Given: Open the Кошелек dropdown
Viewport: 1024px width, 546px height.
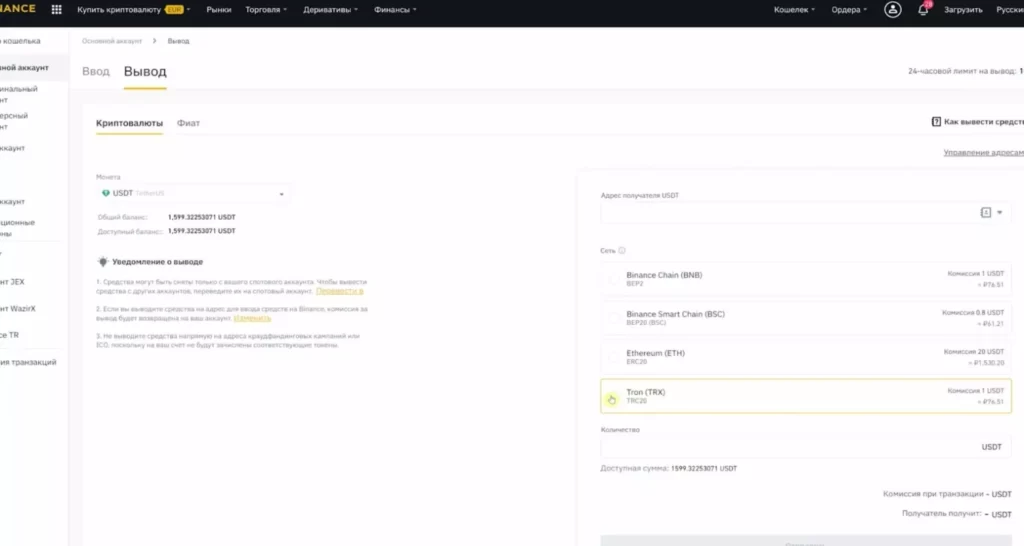Looking at the screenshot, I should [794, 10].
